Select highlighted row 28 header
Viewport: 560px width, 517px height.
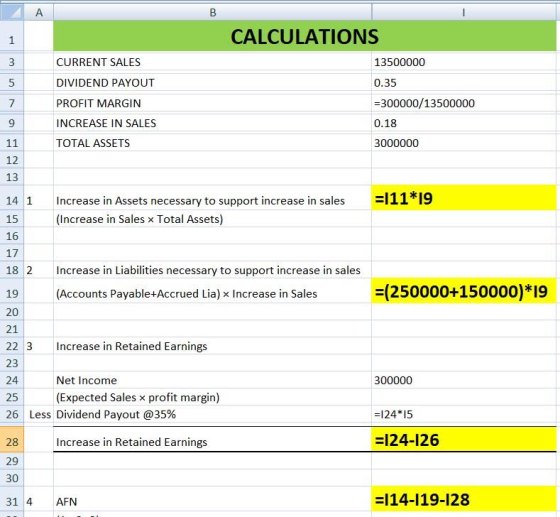coord(12,440)
